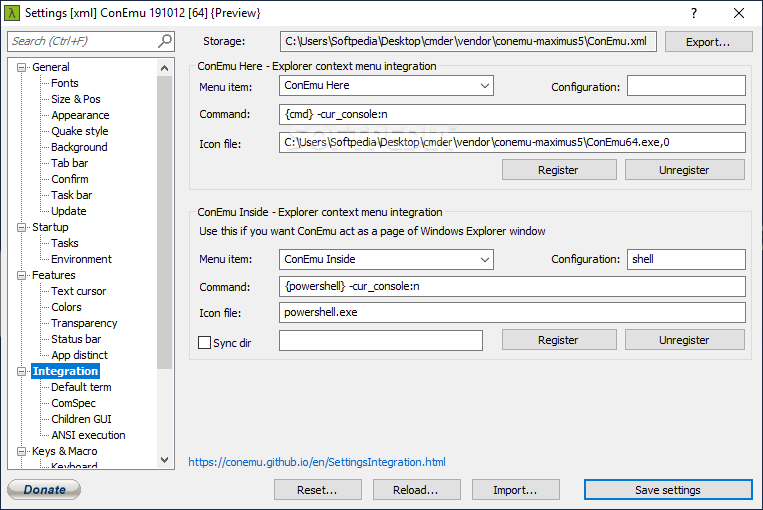763x510 pixels.
Task: Select the General tree item label
Action: tap(51, 67)
